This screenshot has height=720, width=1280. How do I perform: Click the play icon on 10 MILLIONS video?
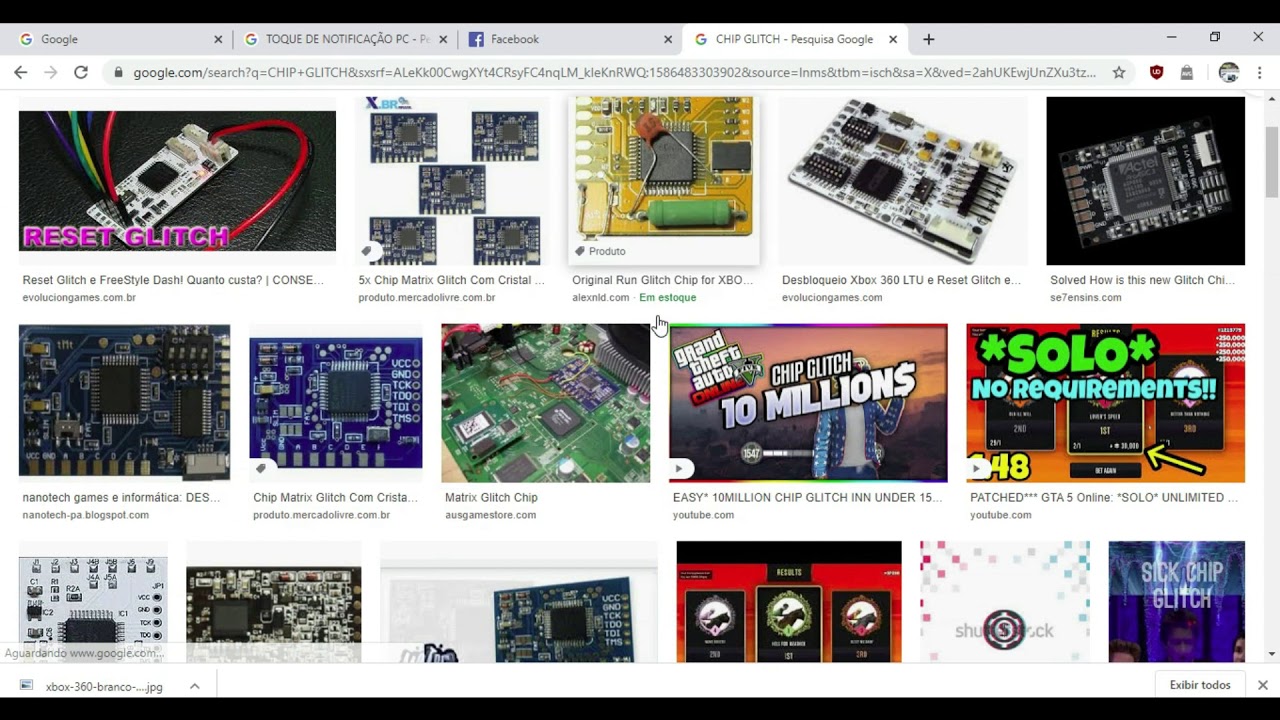(679, 468)
